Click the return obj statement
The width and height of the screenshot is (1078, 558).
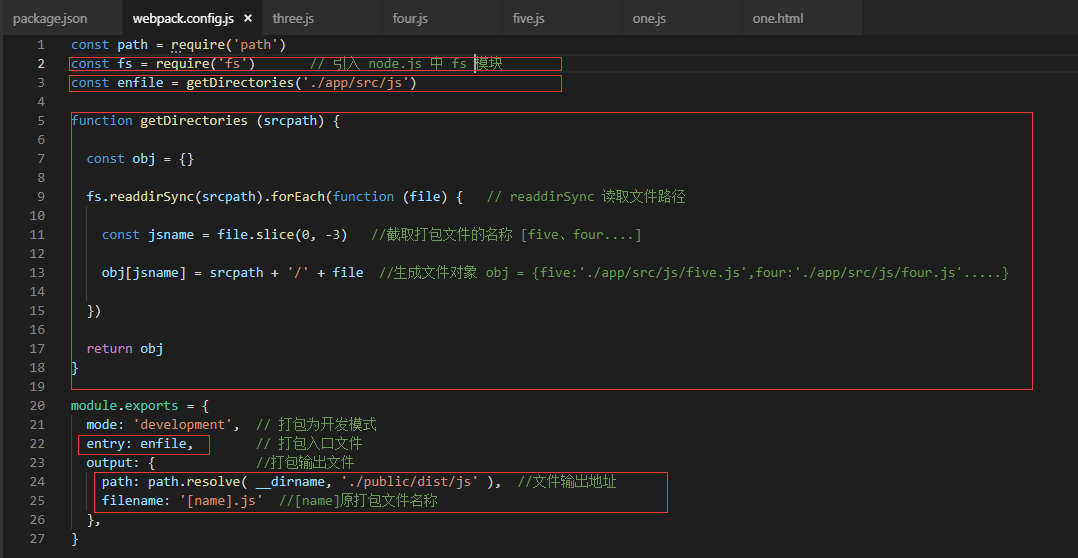tap(125, 349)
